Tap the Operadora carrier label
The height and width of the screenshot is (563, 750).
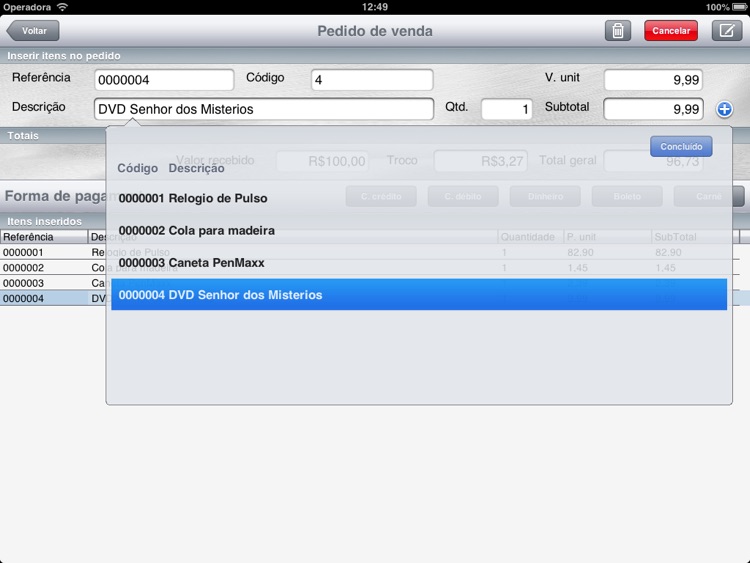click(x=27, y=7)
